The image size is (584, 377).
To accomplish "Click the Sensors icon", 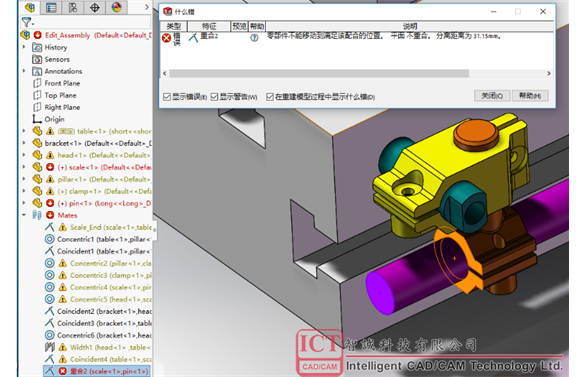I will [37, 59].
